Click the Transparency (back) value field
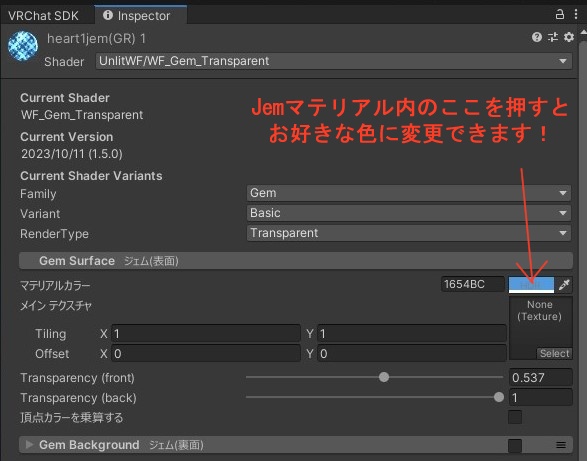This screenshot has height=461, width=587. (541, 397)
